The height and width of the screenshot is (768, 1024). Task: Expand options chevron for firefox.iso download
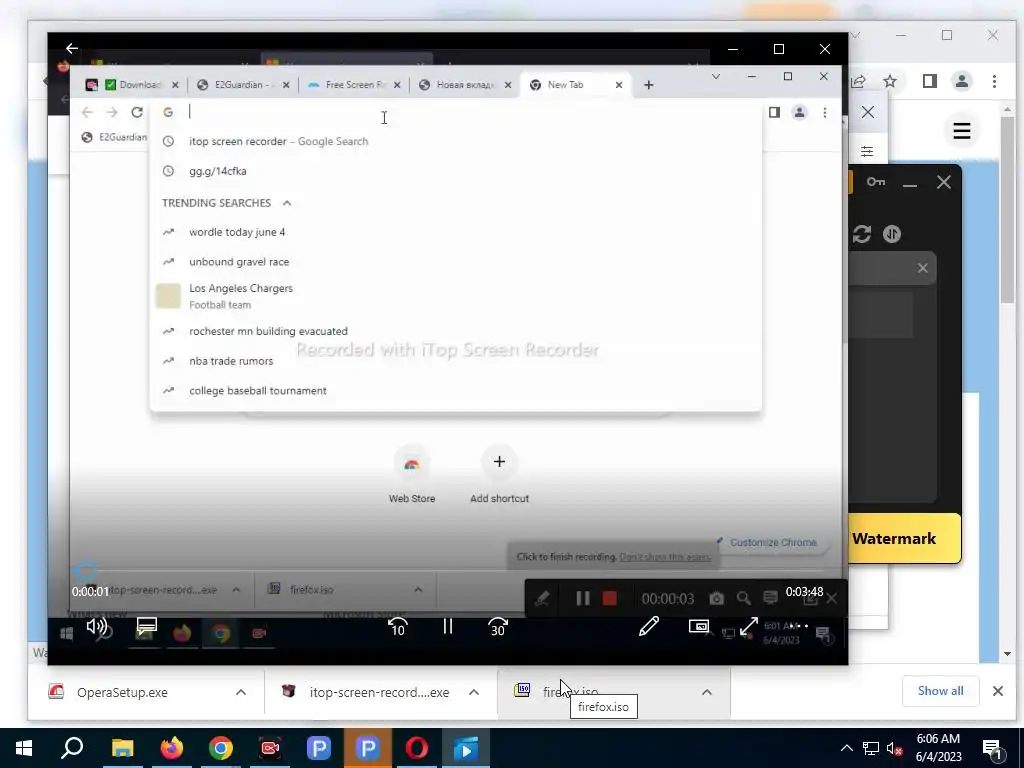[706, 692]
